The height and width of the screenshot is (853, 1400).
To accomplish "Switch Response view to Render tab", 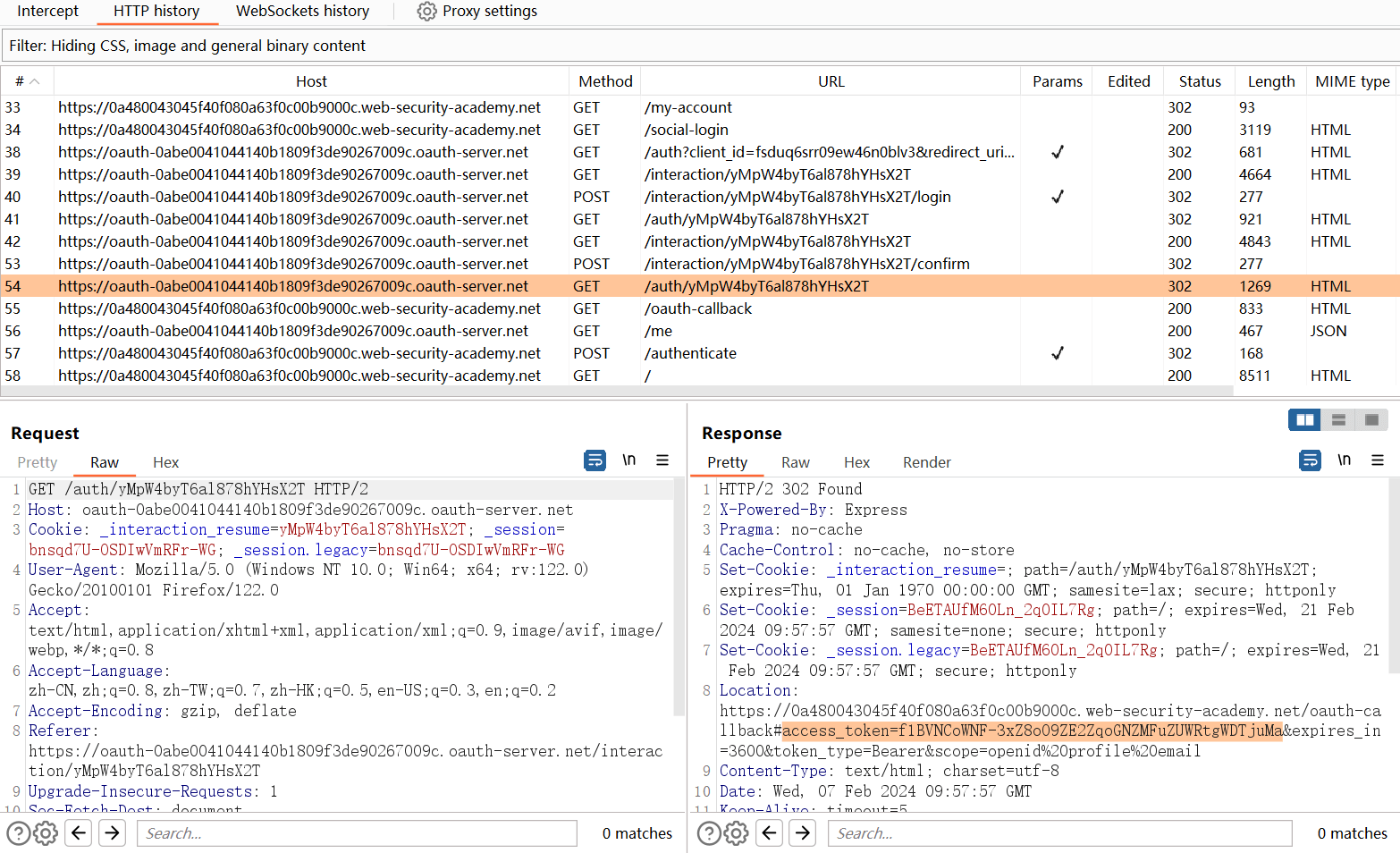I will pyautogui.click(x=926, y=462).
